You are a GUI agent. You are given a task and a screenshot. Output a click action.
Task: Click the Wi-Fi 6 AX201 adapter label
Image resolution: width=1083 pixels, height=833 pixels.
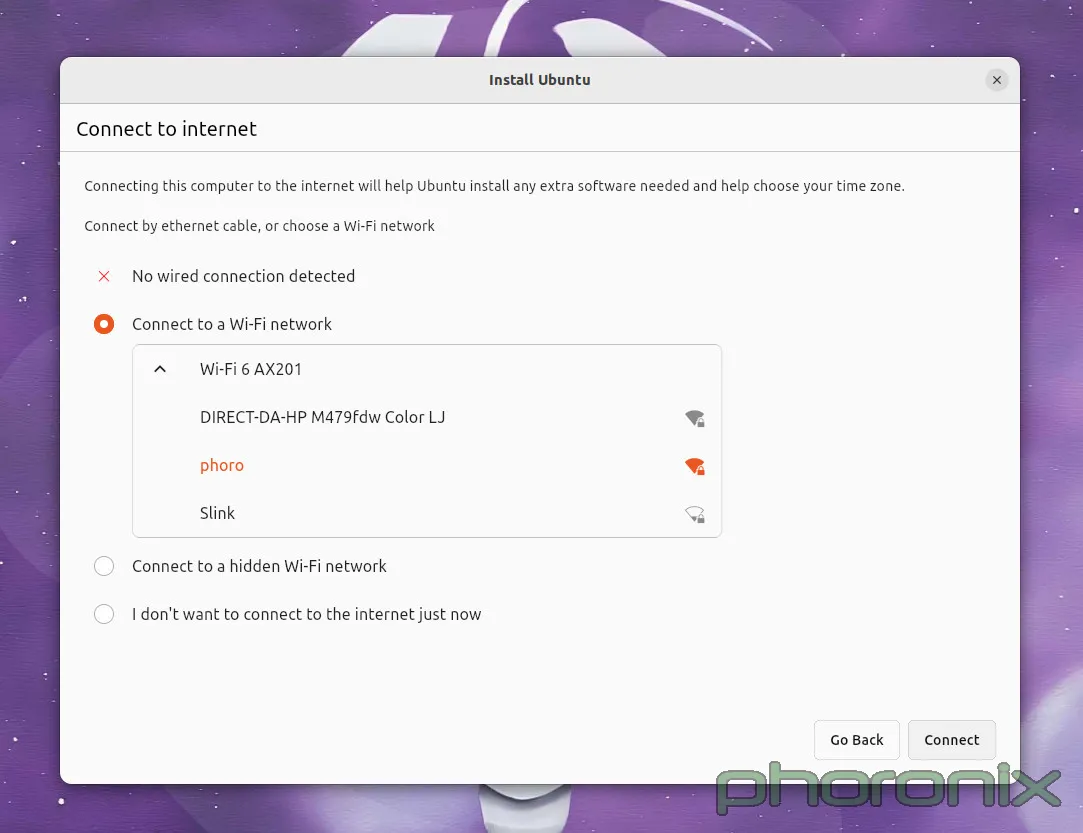click(251, 370)
